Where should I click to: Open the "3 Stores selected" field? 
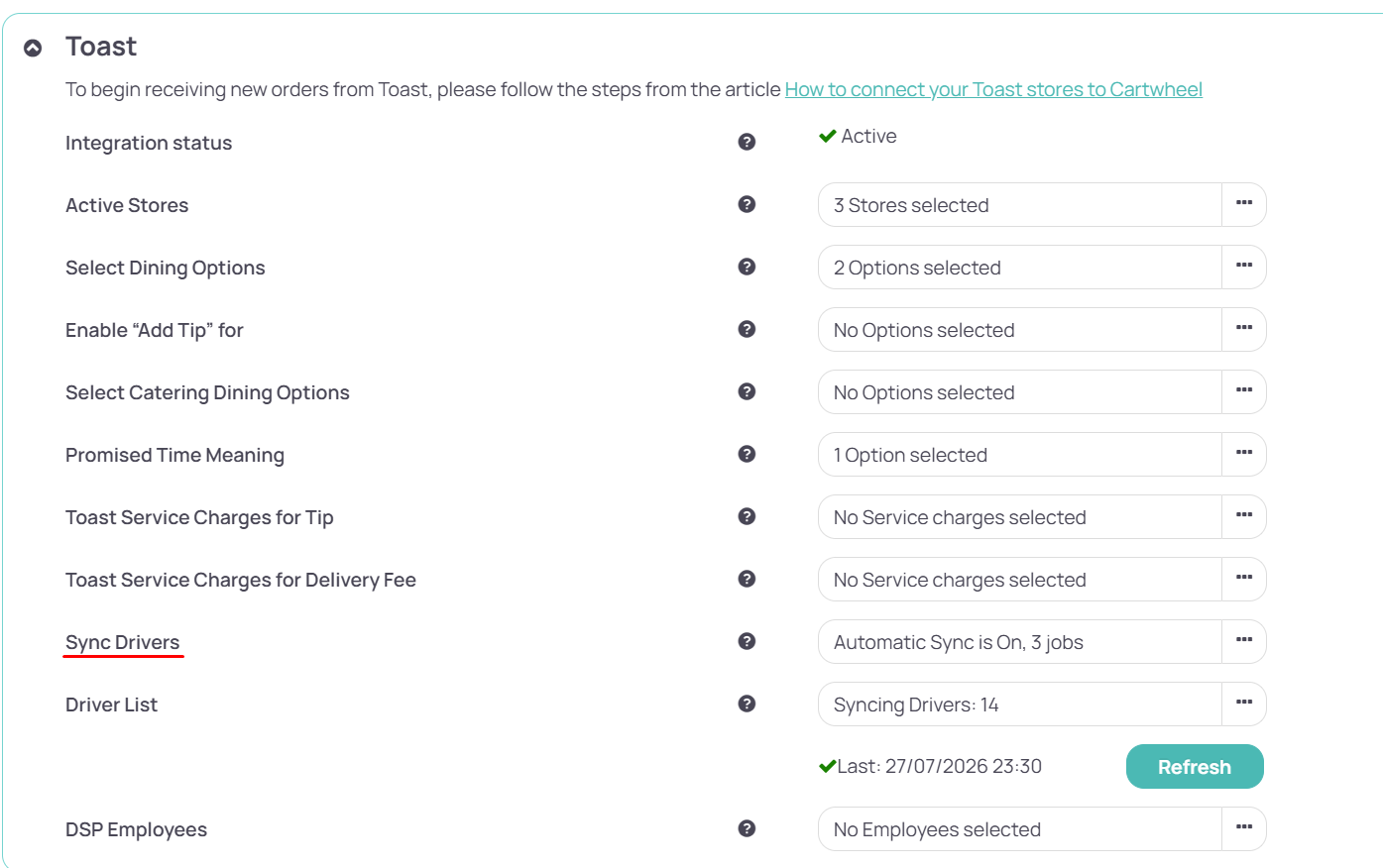tap(1020, 205)
